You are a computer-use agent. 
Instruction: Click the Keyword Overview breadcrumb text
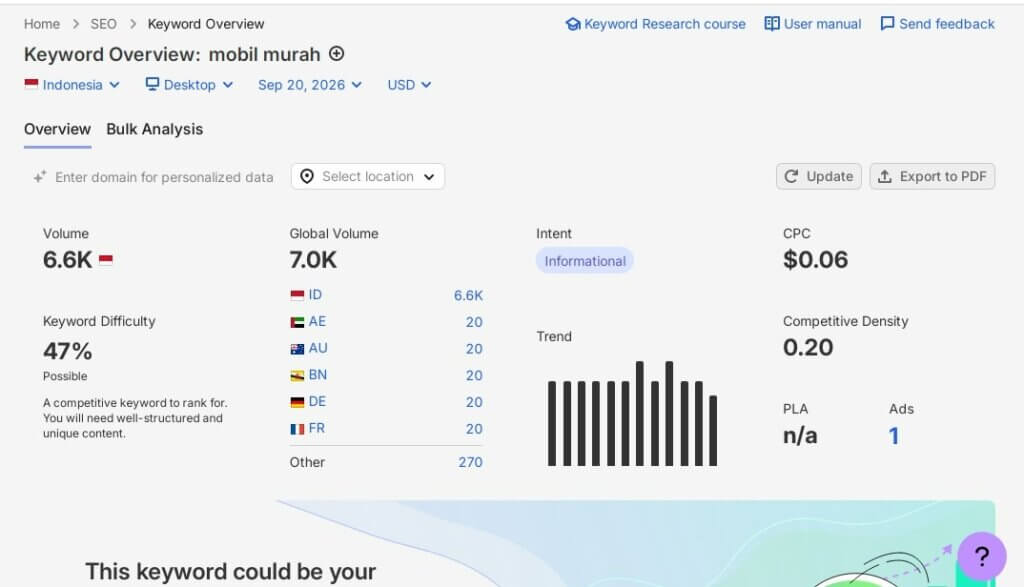(x=206, y=24)
